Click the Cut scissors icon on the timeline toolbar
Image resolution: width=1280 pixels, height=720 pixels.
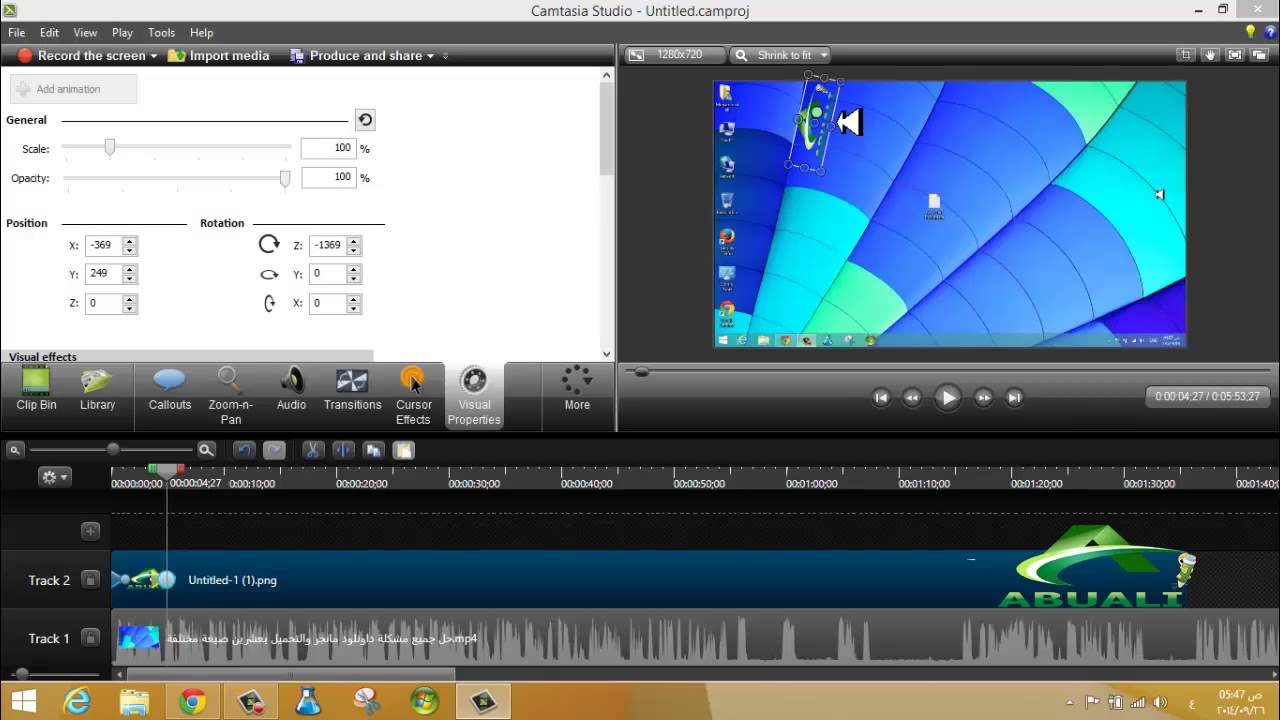point(312,450)
